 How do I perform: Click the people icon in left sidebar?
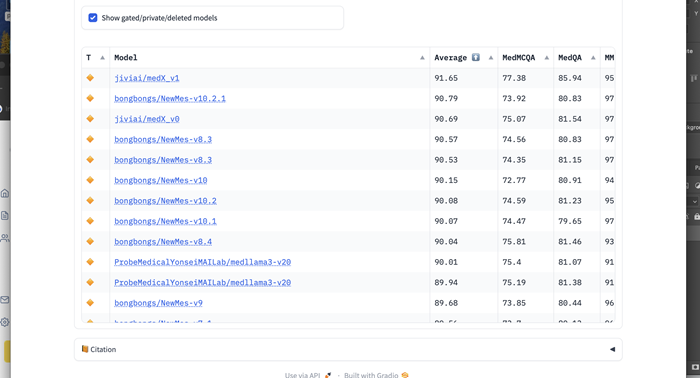click(5, 238)
